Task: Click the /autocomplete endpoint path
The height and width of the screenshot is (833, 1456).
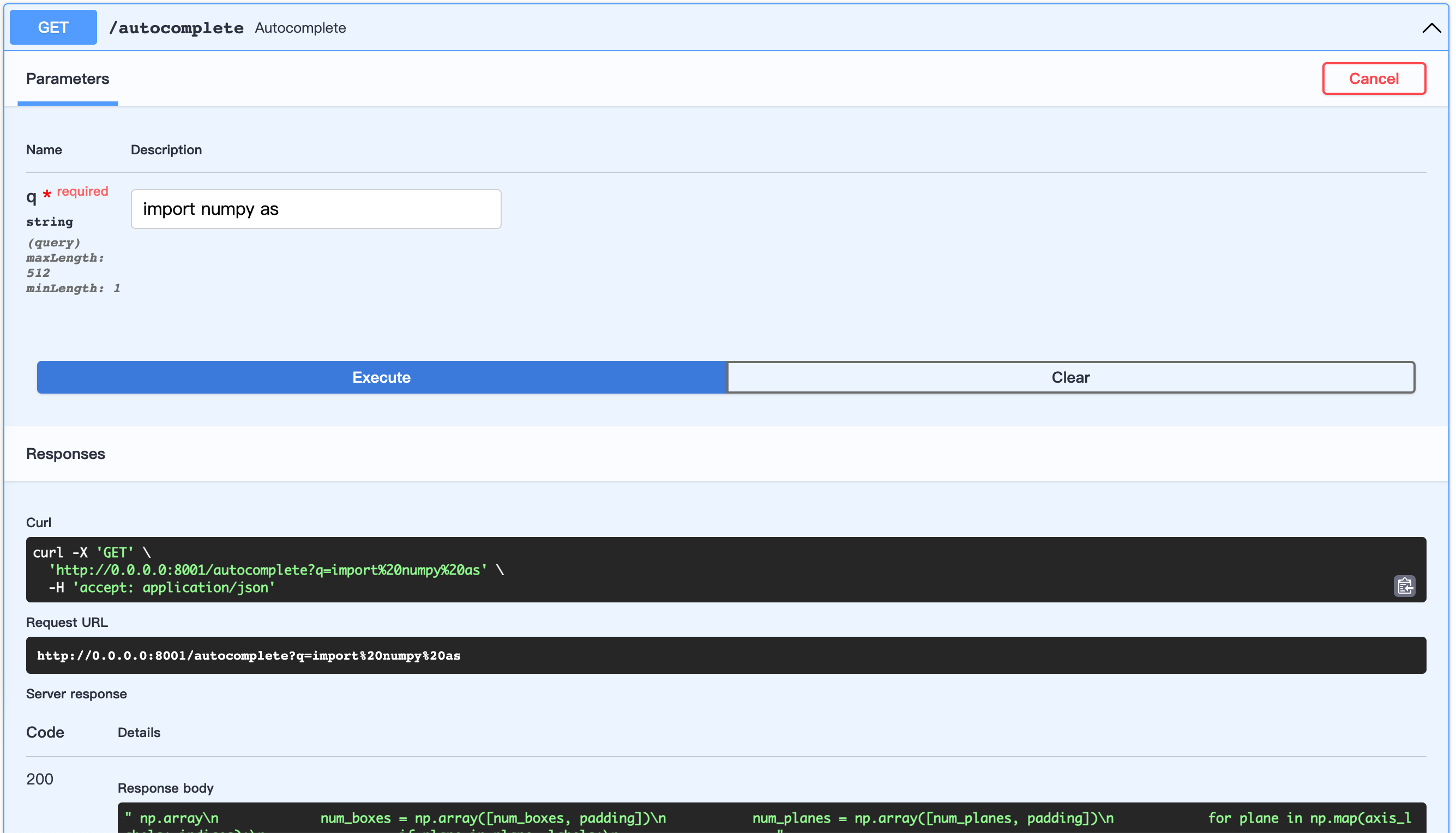Action: coord(176,28)
